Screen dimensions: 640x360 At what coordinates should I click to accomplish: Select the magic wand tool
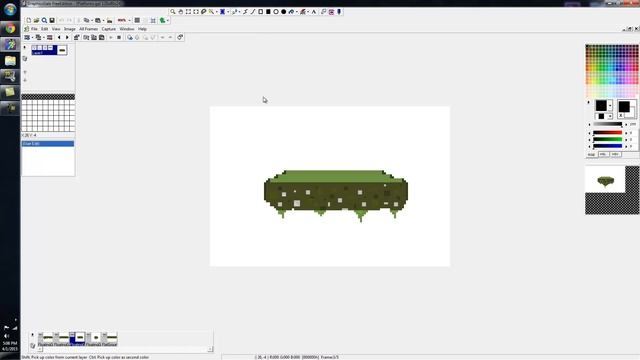[x=211, y=12]
